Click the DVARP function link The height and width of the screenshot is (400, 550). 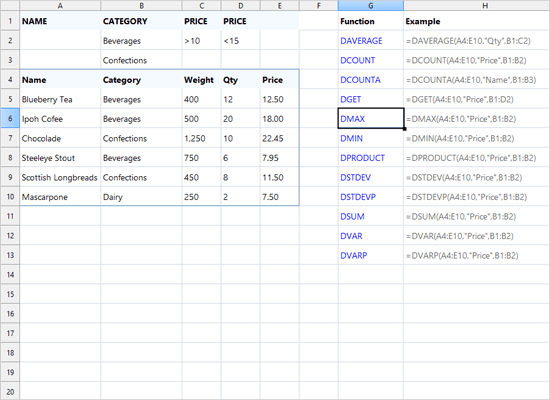(x=354, y=255)
